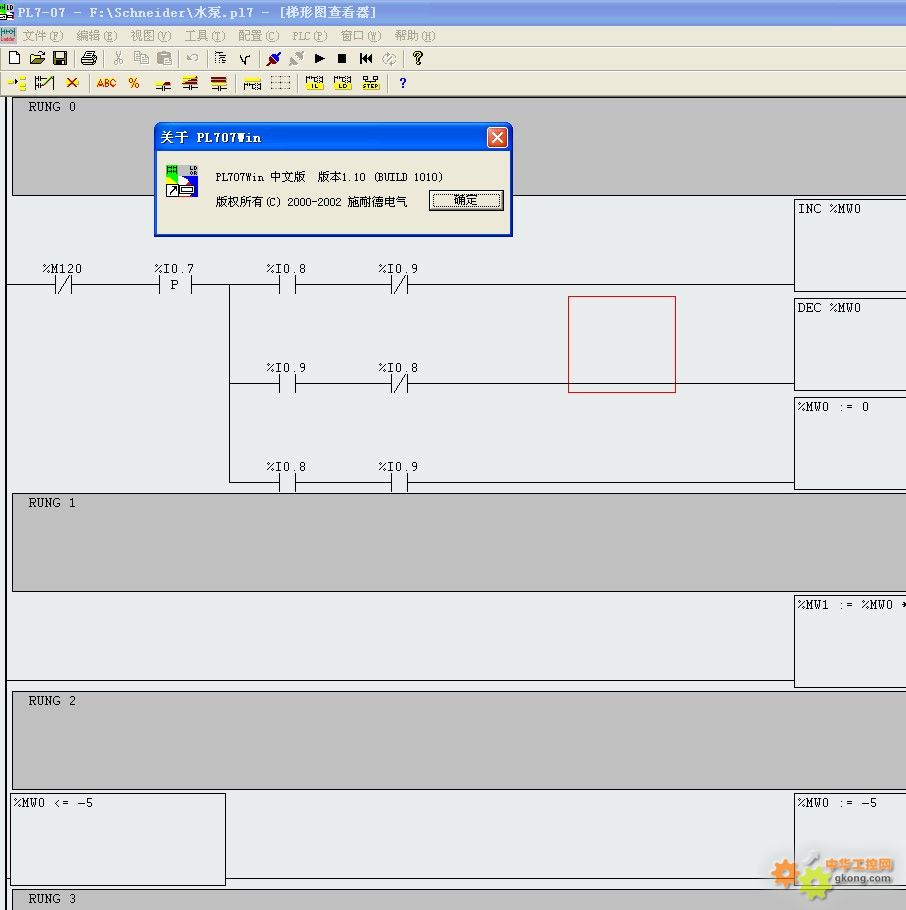Open the 视图(V) menu
The height and width of the screenshot is (910, 906).
[151, 36]
